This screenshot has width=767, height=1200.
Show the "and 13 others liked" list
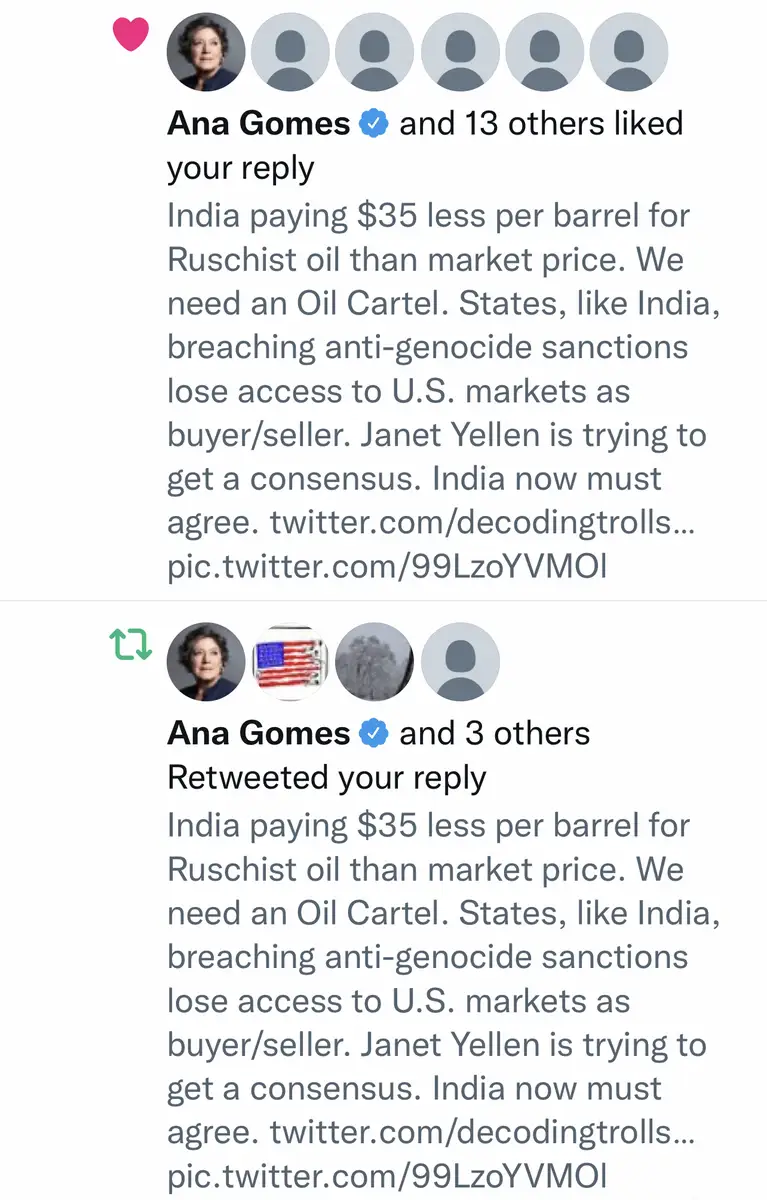point(541,124)
